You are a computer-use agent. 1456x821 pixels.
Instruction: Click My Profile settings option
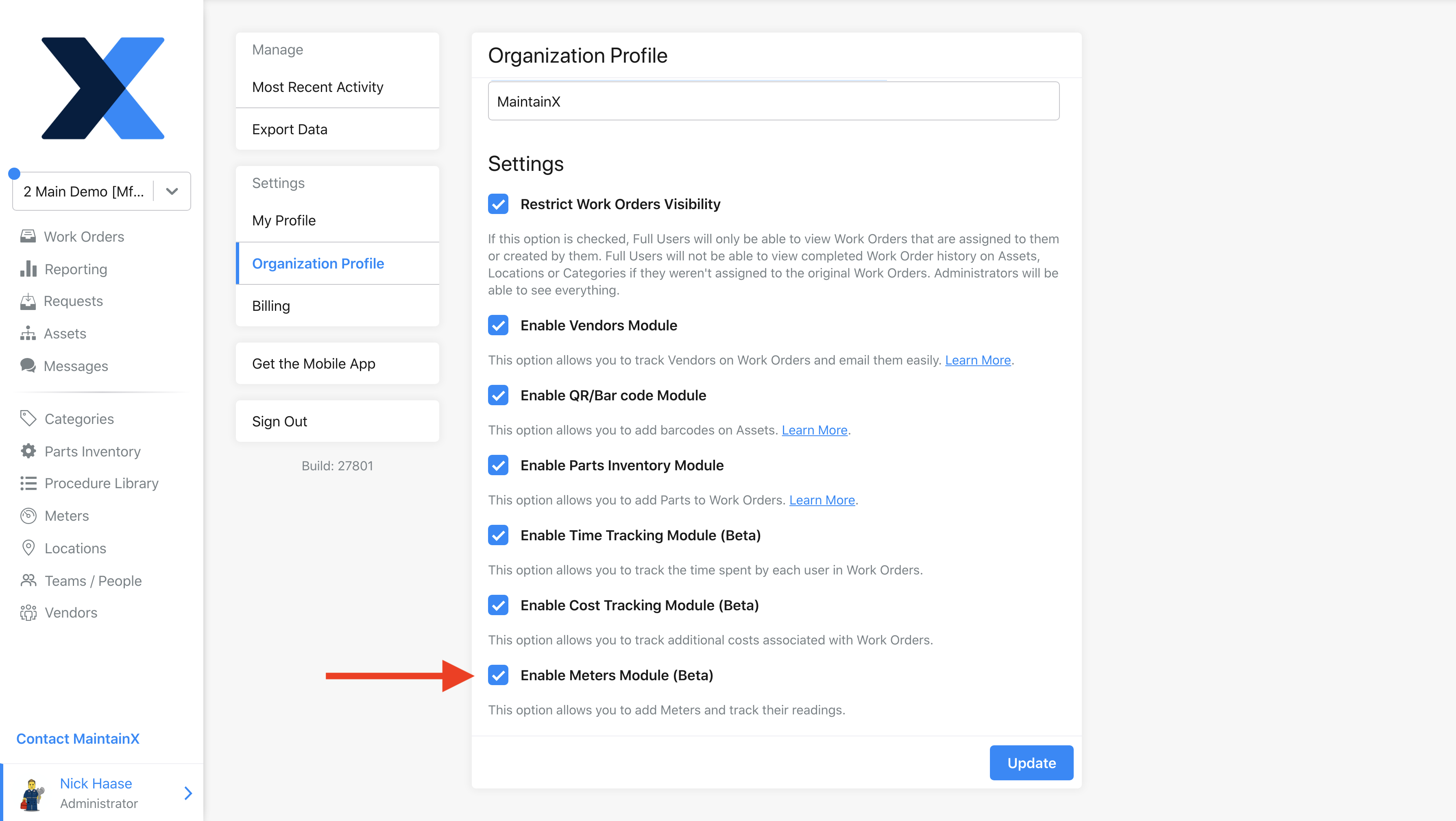pos(284,220)
